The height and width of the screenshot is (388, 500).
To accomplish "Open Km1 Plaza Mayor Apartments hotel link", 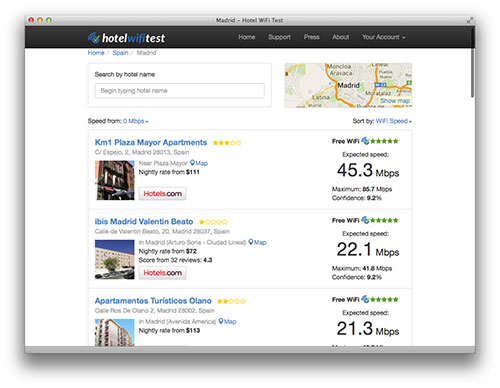I will [x=151, y=142].
